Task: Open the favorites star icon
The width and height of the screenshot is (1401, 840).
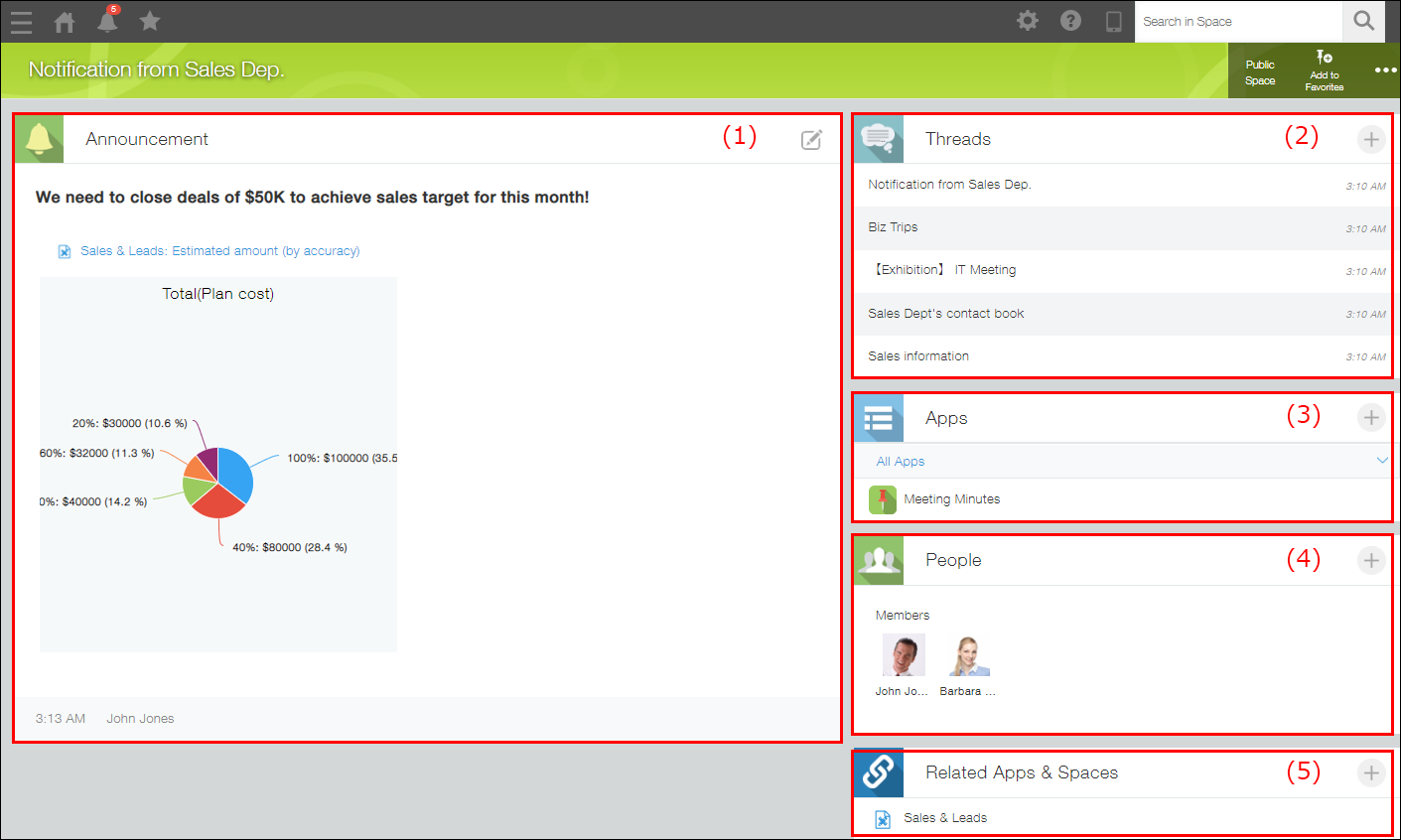Action: tap(150, 21)
